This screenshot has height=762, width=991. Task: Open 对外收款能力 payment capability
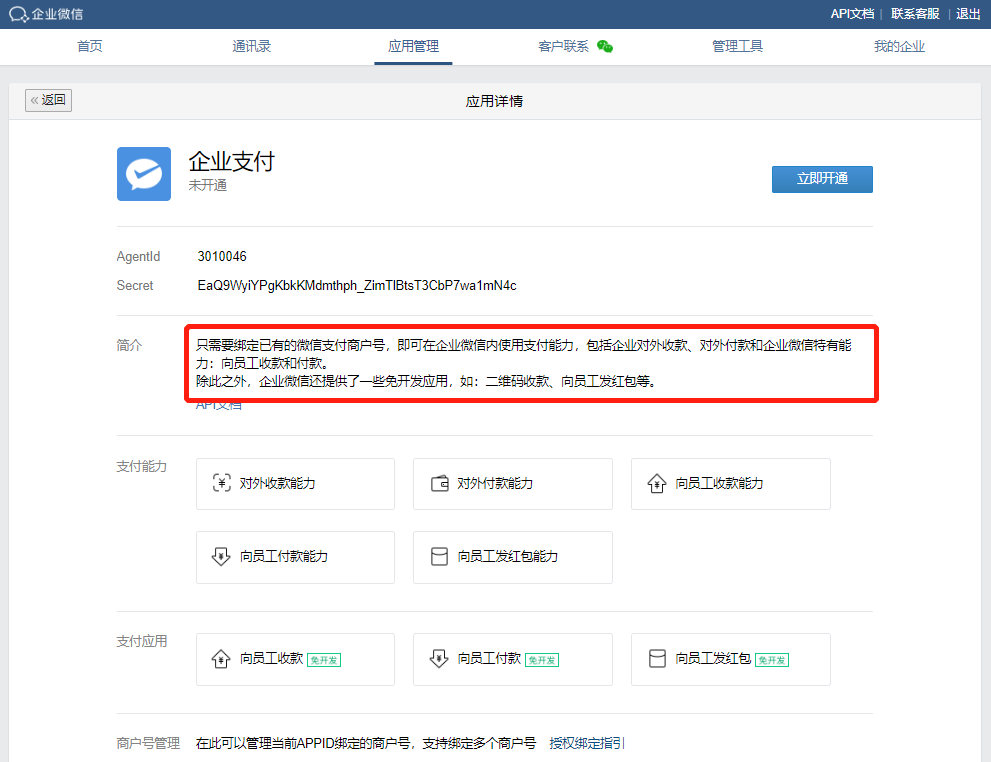(x=295, y=484)
